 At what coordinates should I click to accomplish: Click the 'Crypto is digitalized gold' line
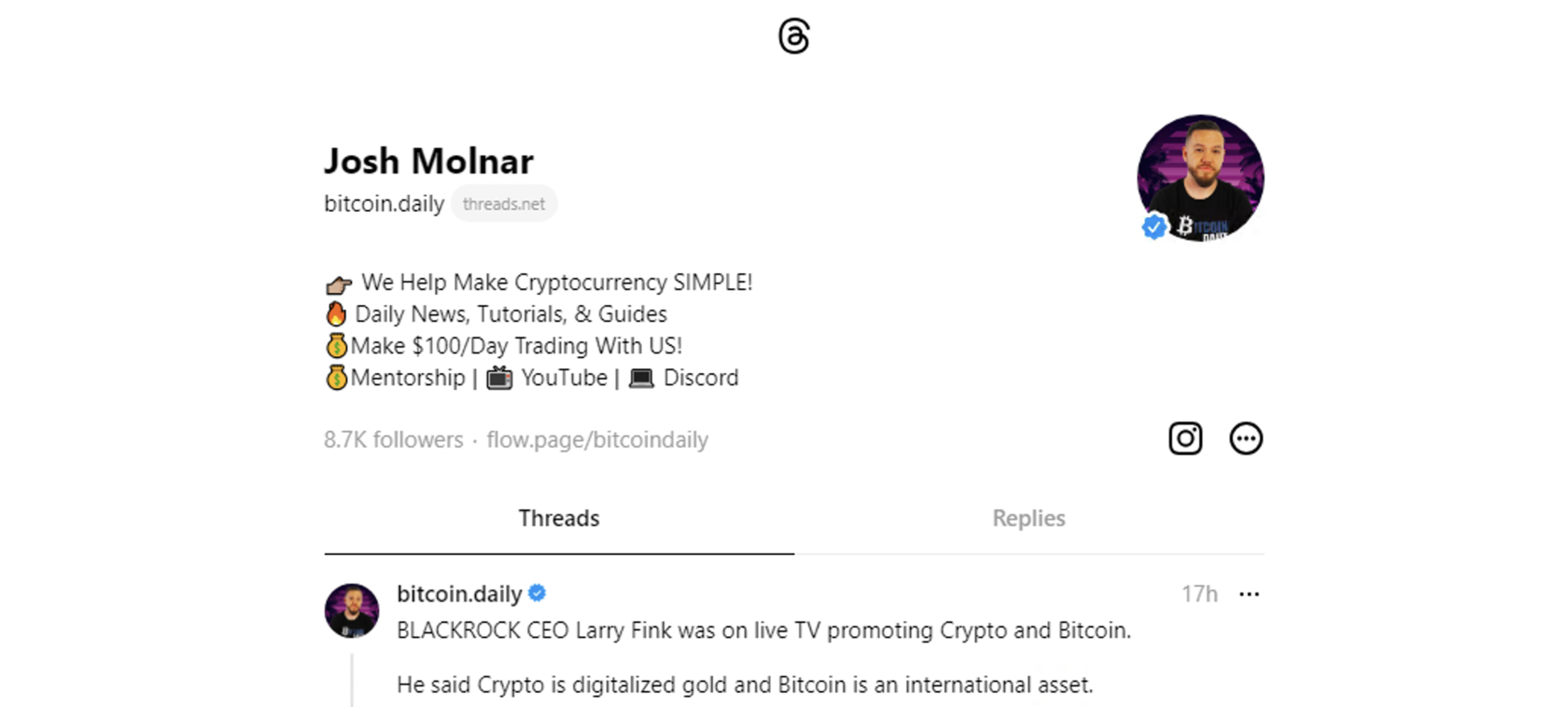(x=745, y=685)
